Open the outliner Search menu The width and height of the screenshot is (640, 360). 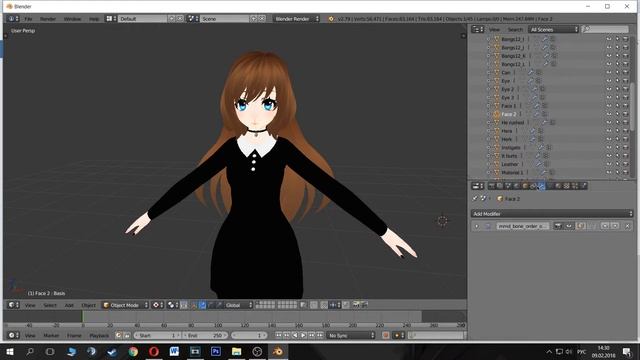click(515, 29)
